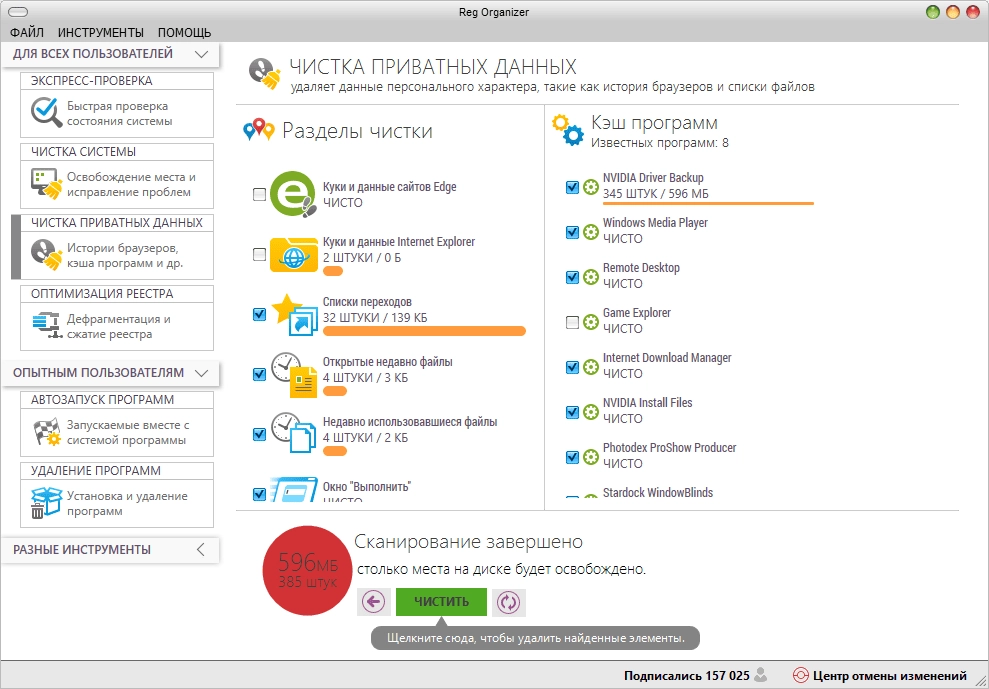Uncheck the Недавно использовавшиеся файлы checkbox
The height and width of the screenshot is (689, 989).
259,434
